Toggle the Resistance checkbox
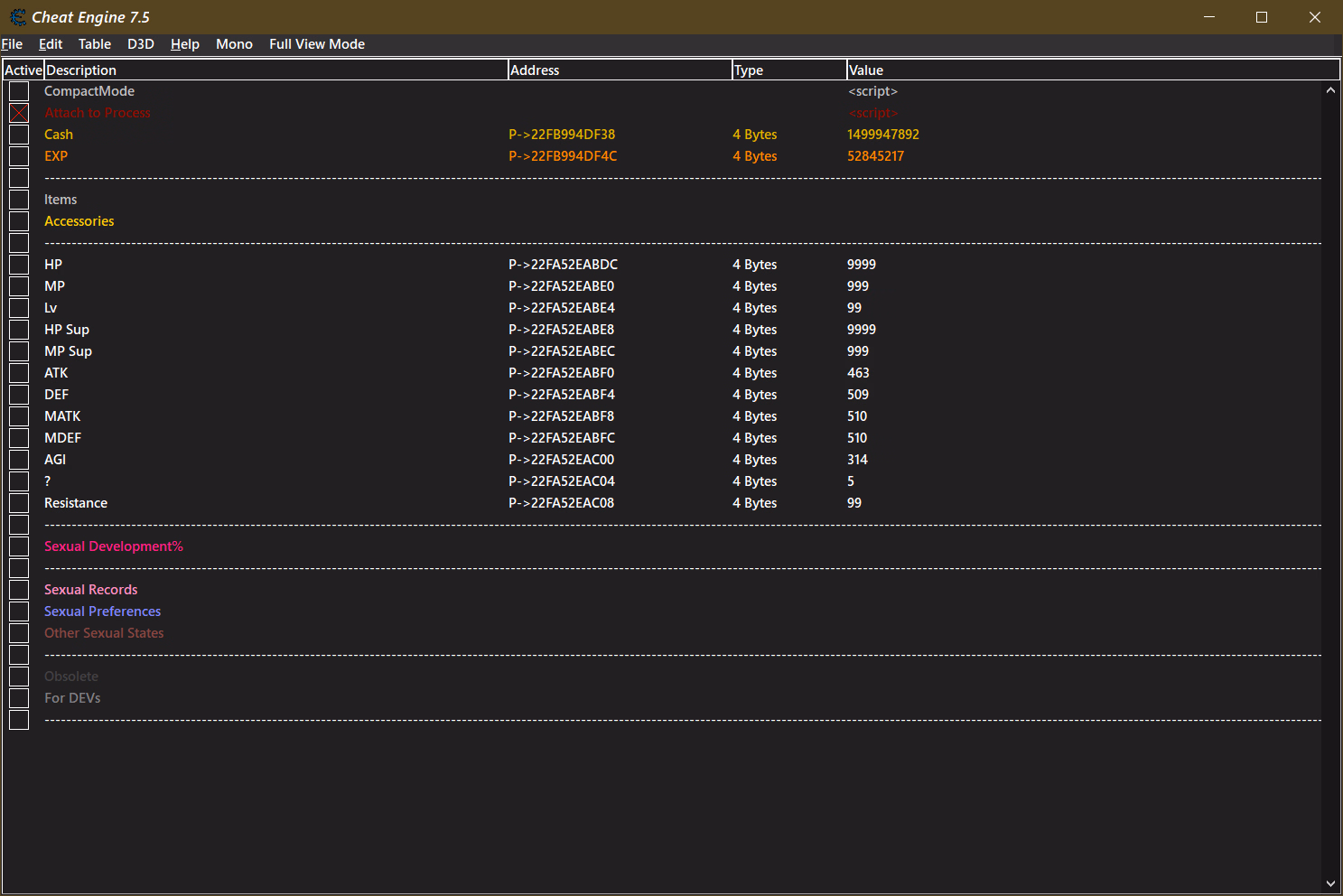Image resolution: width=1343 pixels, height=896 pixels. [x=19, y=503]
